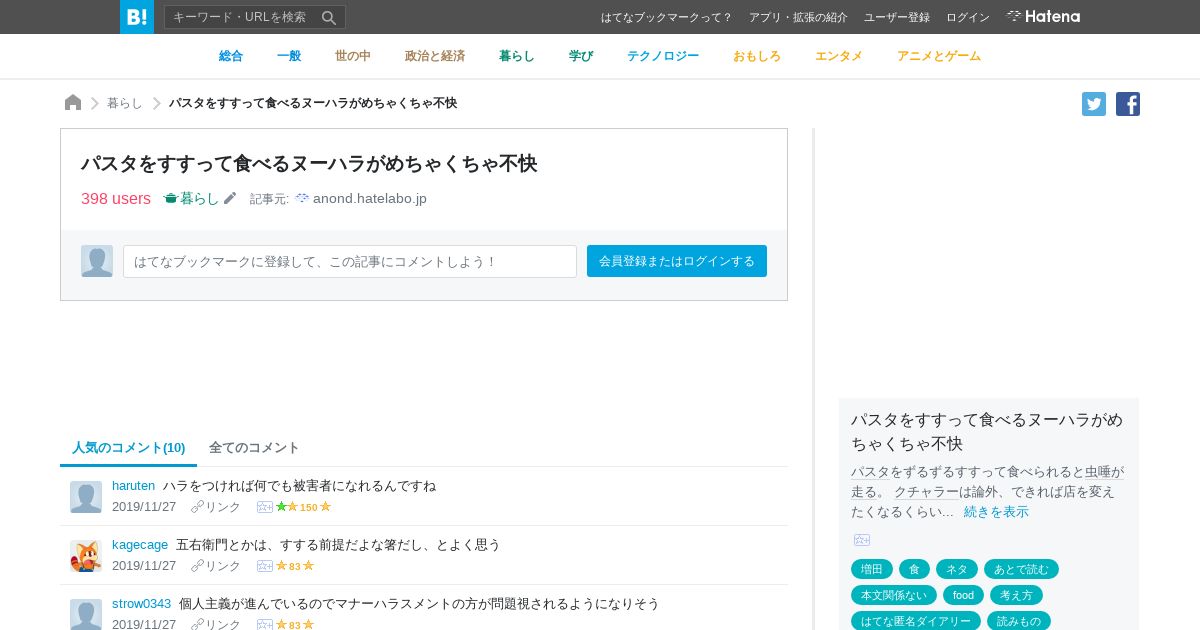Image resolution: width=1200 pixels, height=630 pixels.
Task: Open the はてなブックマークって？ link
Action: click(667, 17)
